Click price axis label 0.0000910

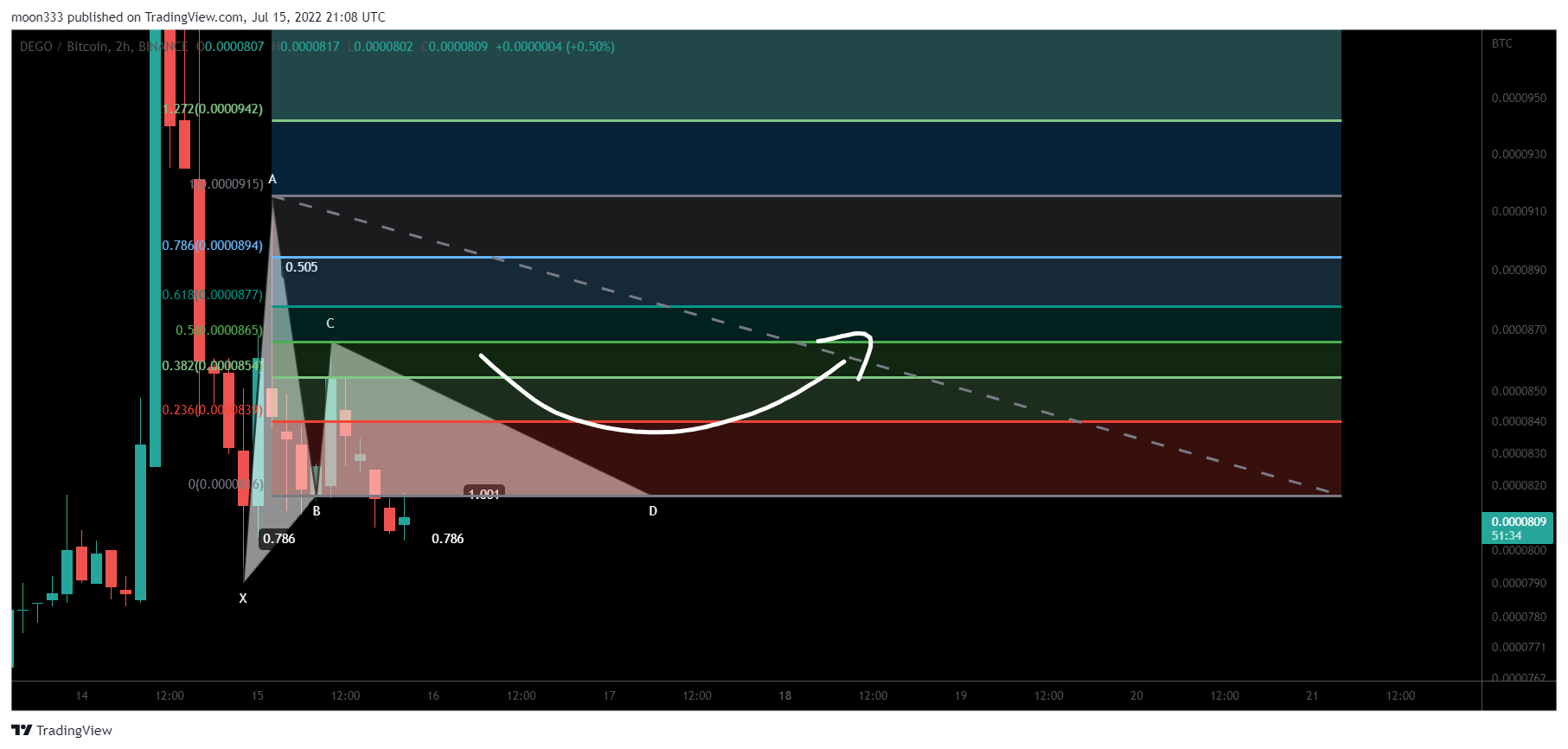tap(1519, 211)
